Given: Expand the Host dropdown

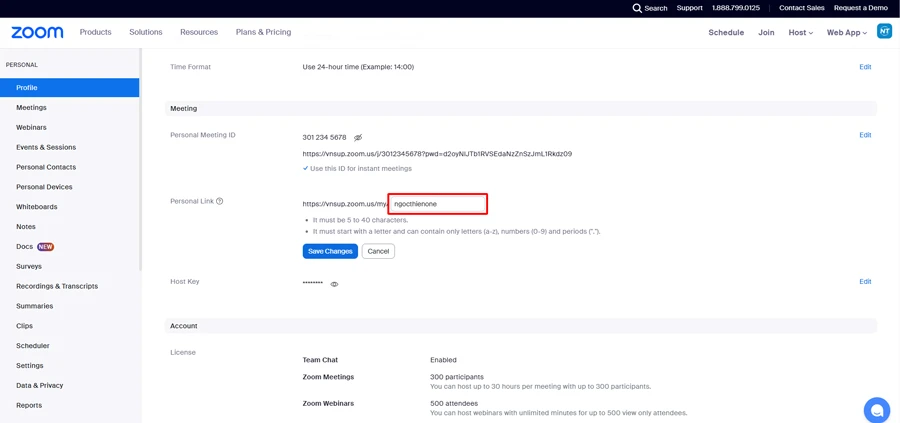Looking at the screenshot, I should 801,33.
